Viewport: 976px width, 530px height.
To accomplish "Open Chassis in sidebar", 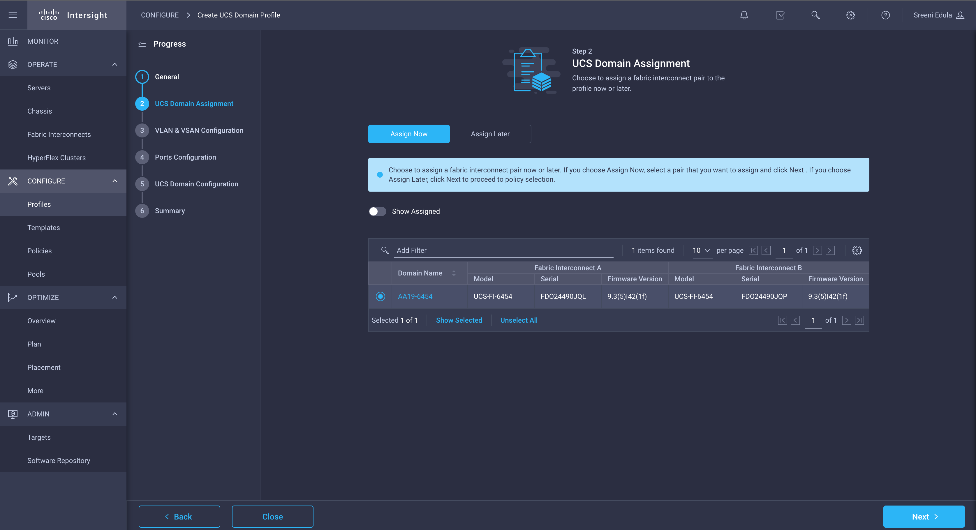I will [40, 111].
